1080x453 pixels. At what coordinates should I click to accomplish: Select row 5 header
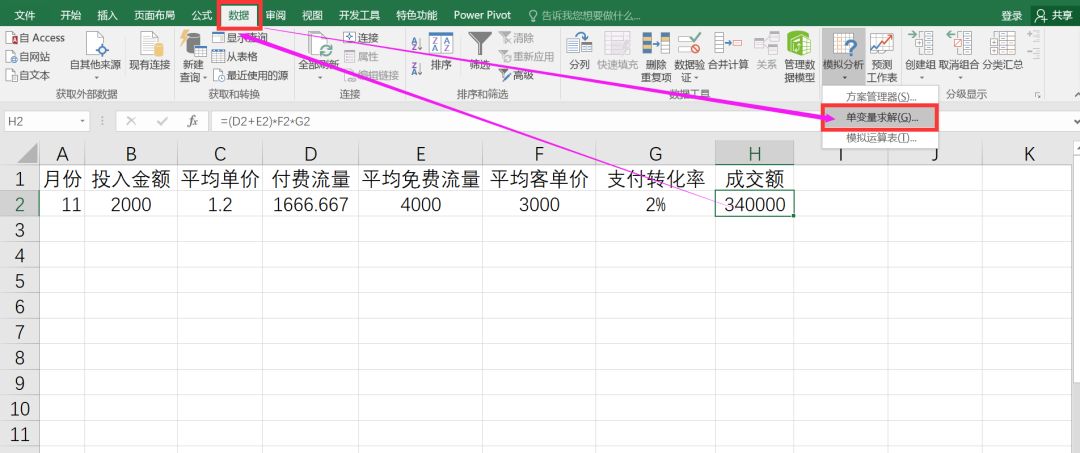pyautogui.click(x=20, y=281)
